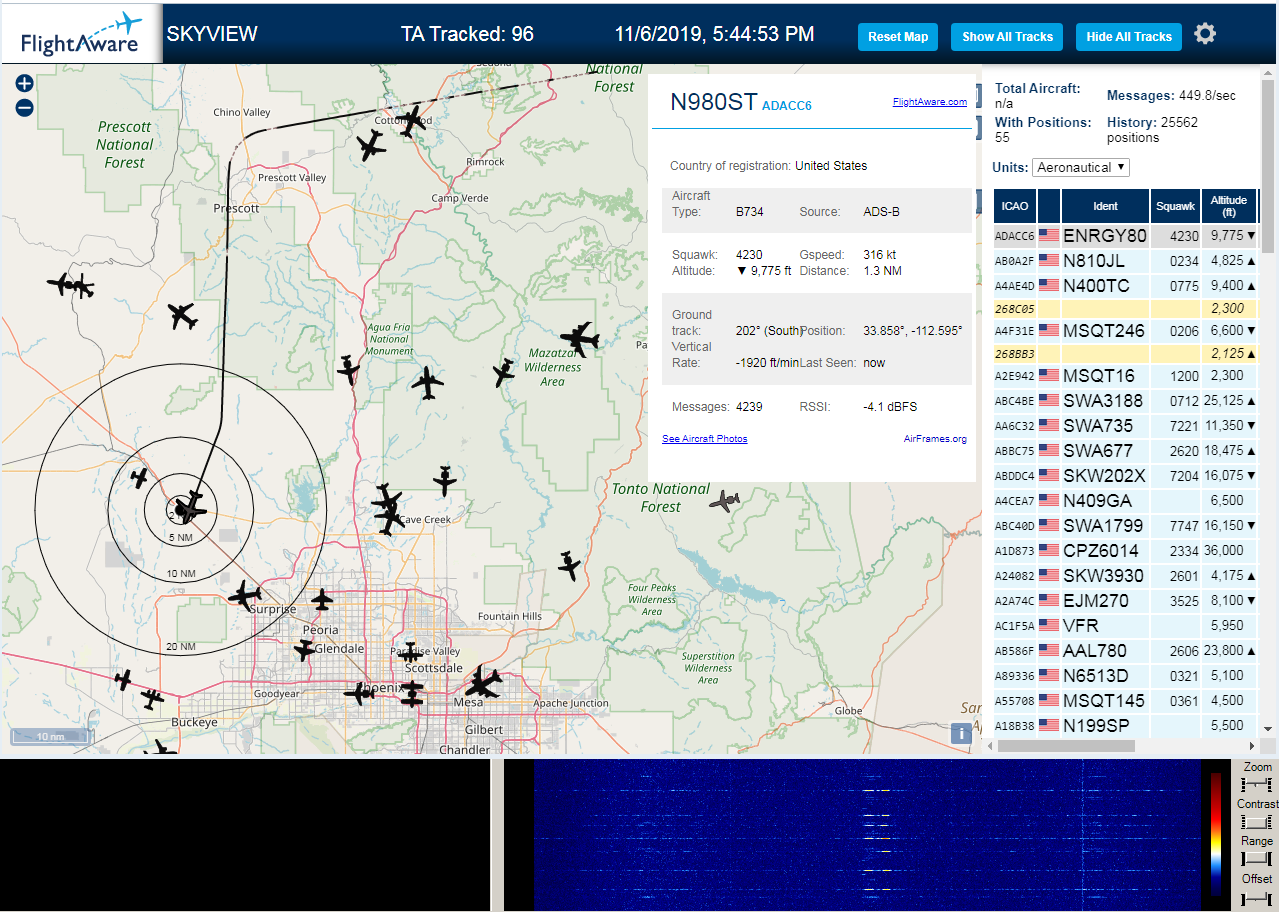This screenshot has width=1279, height=913.
Task: Select gray aircraft in Tonto National Forest
Action: pyautogui.click(x=726, y=500)
